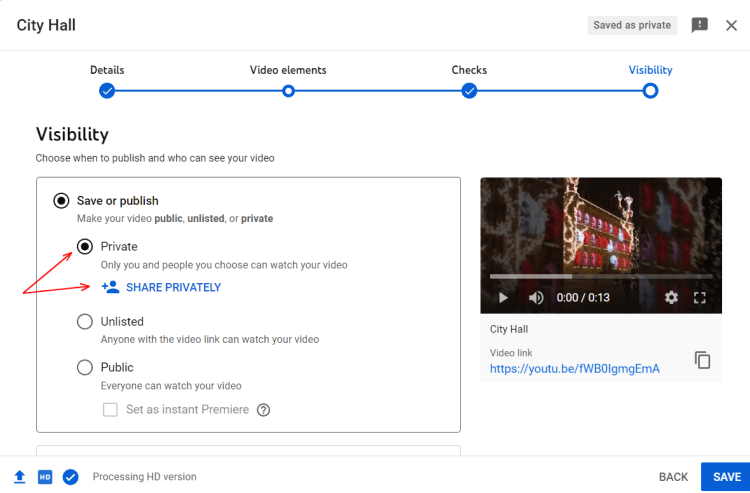Image resolution: width=750 pixels, height=493 pixels.
Task: Click the blue SAVE button
Action: point(727,477)
